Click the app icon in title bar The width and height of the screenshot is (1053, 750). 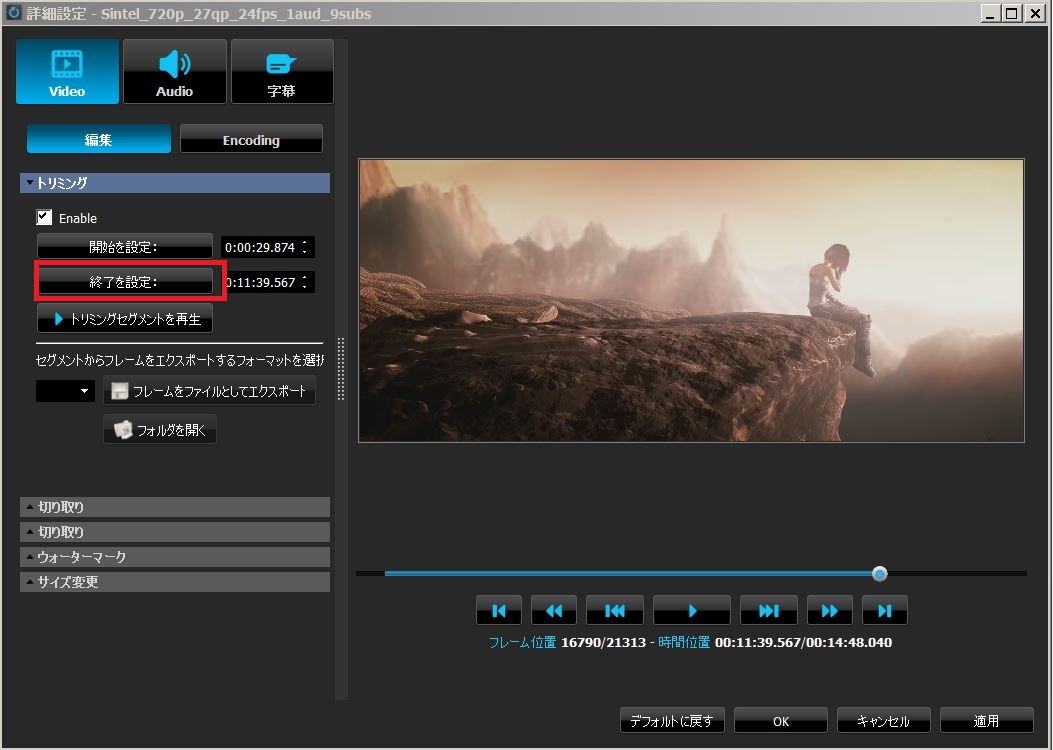coord(13,13)
